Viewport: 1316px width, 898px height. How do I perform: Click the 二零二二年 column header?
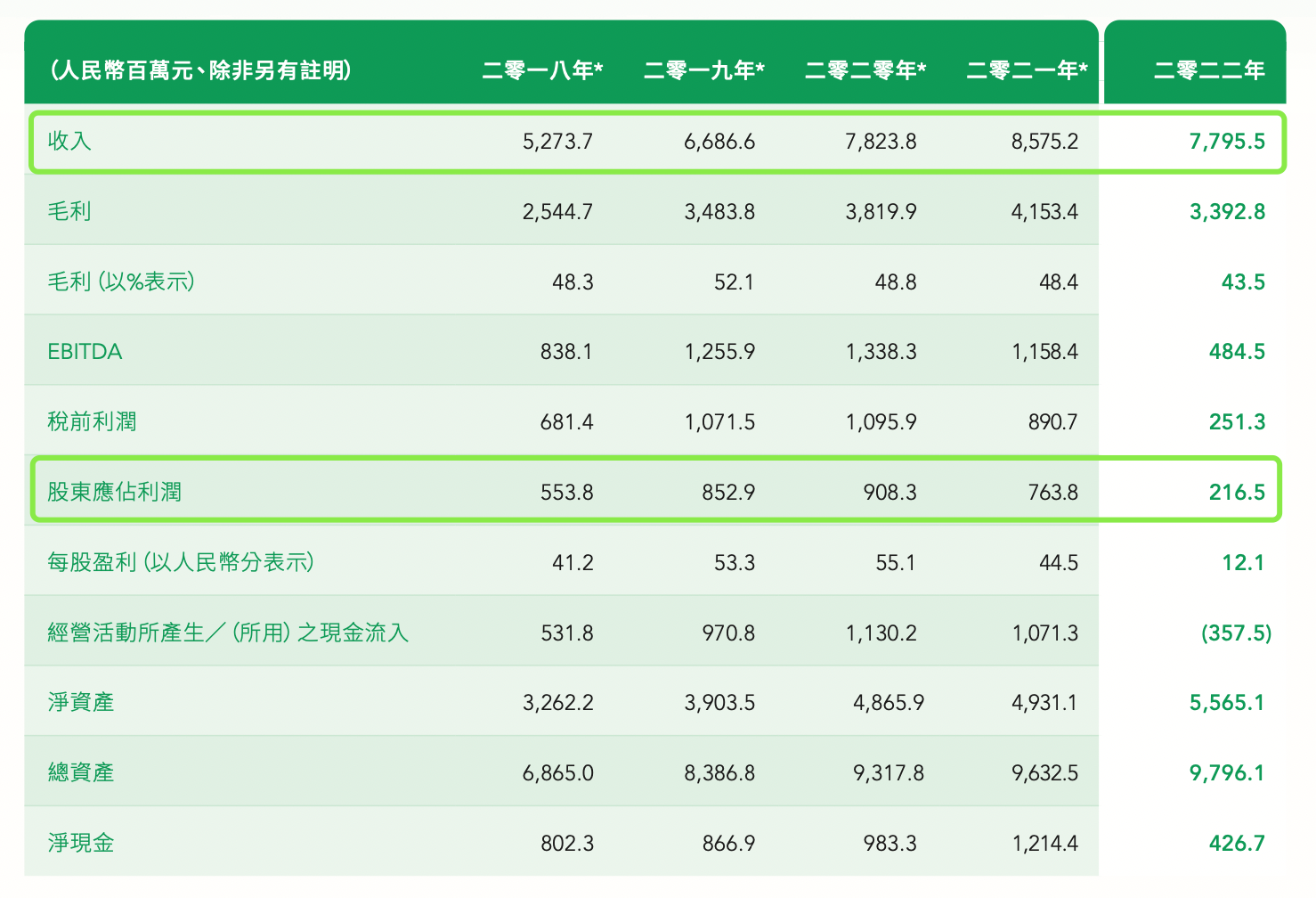[1208, 70]
